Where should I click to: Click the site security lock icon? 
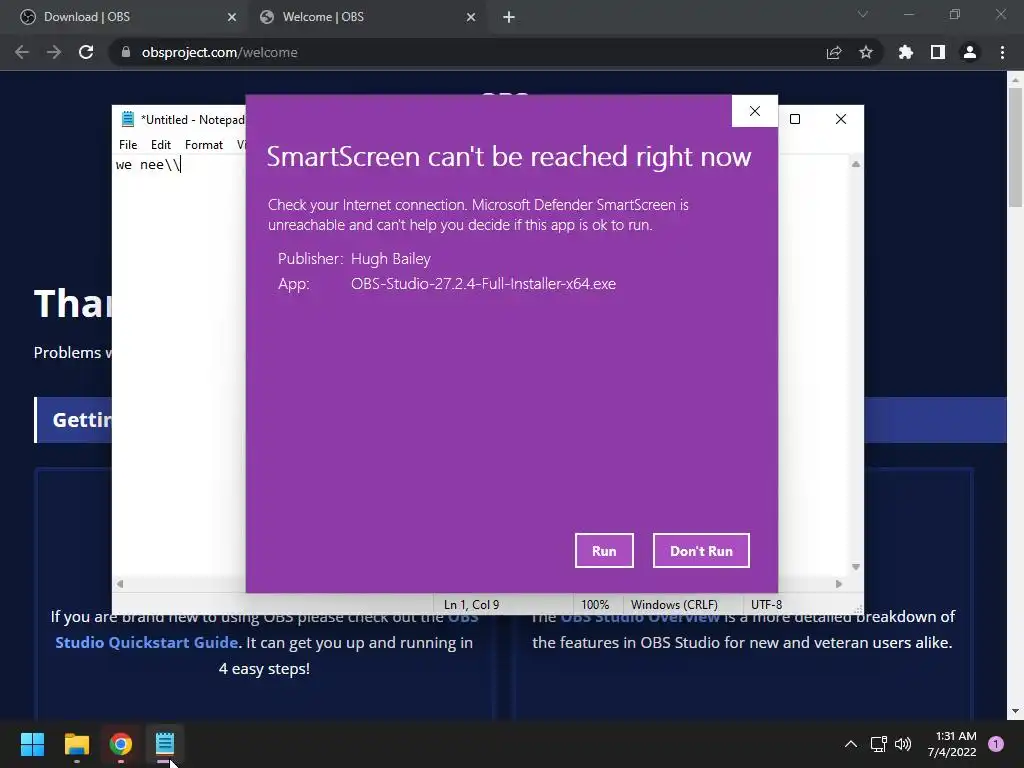pyautogui.click(x=126, y=52)
